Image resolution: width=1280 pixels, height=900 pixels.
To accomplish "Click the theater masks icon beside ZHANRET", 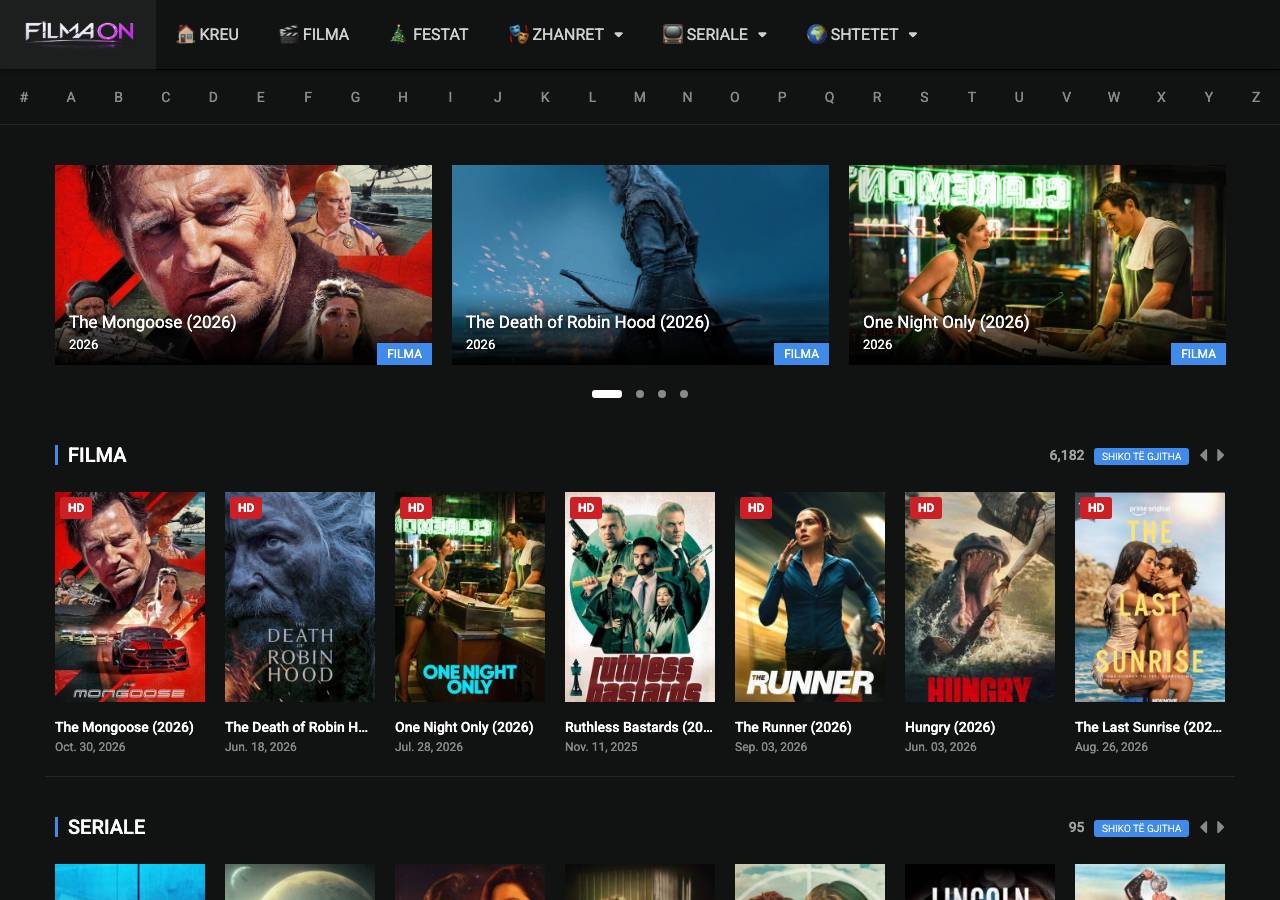I will click(x=518, y=34).
